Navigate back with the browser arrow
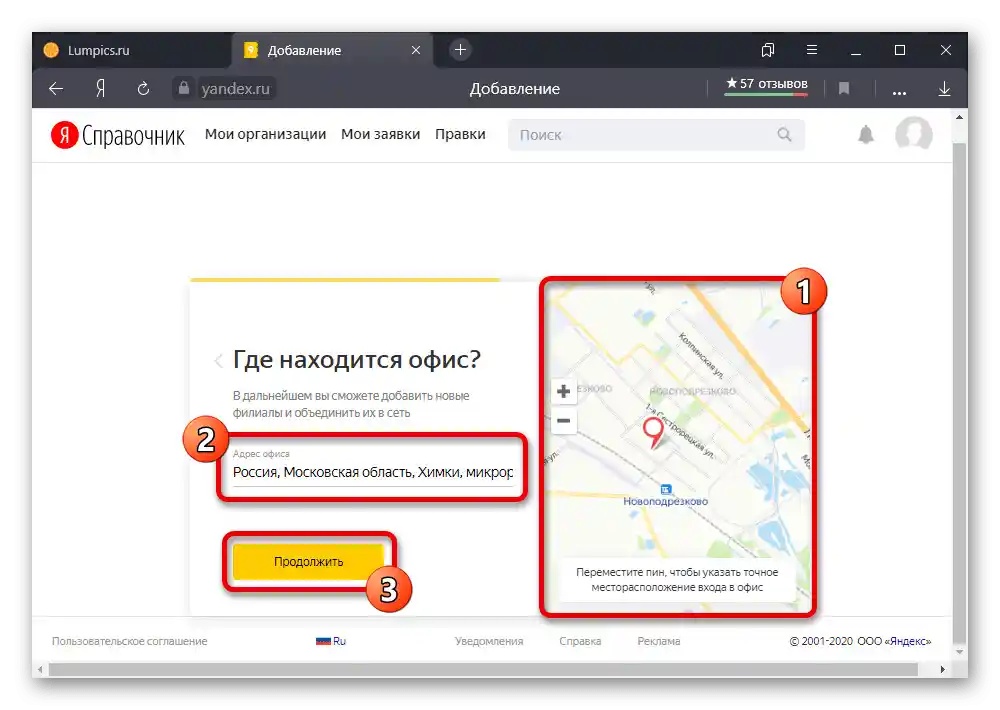Image resolution: width=1000 pixels, height=710 pixels. pos(55,89)
